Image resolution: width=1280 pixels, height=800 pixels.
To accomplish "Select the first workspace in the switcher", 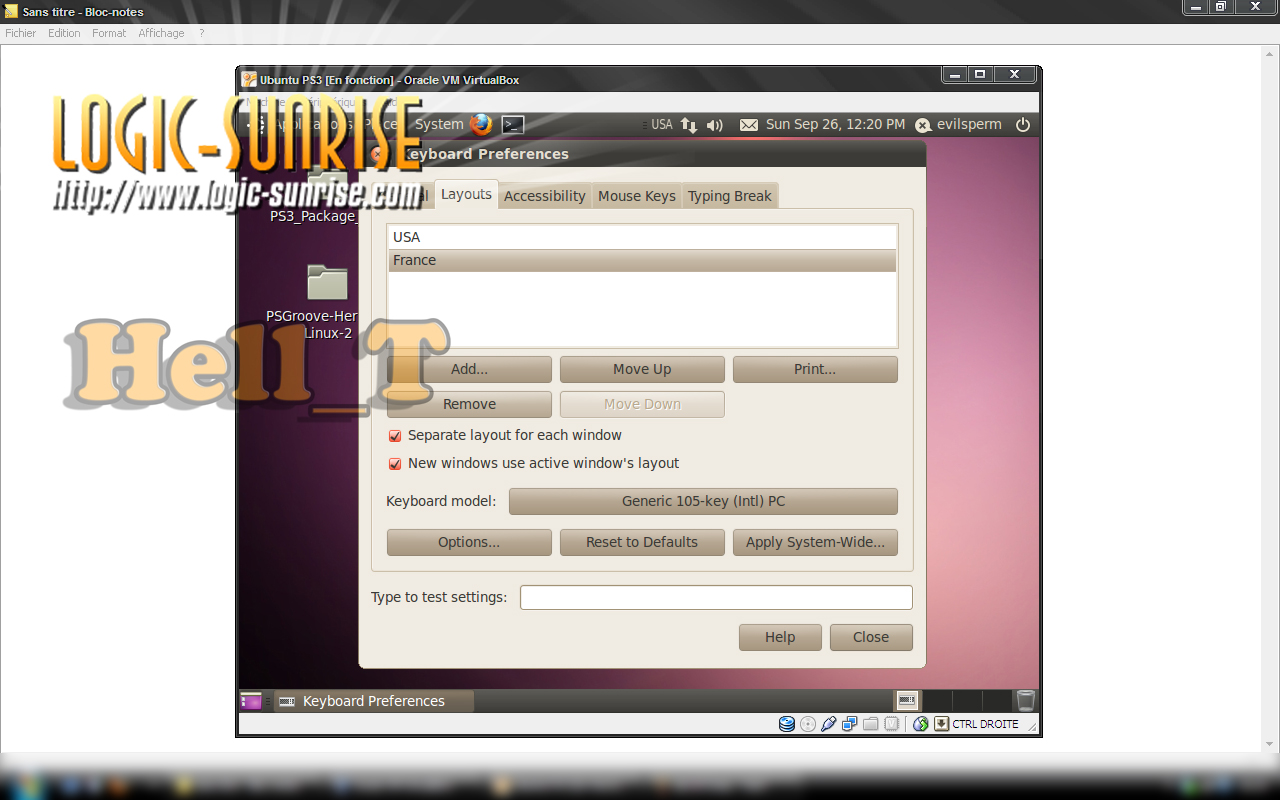I will 908,701.
